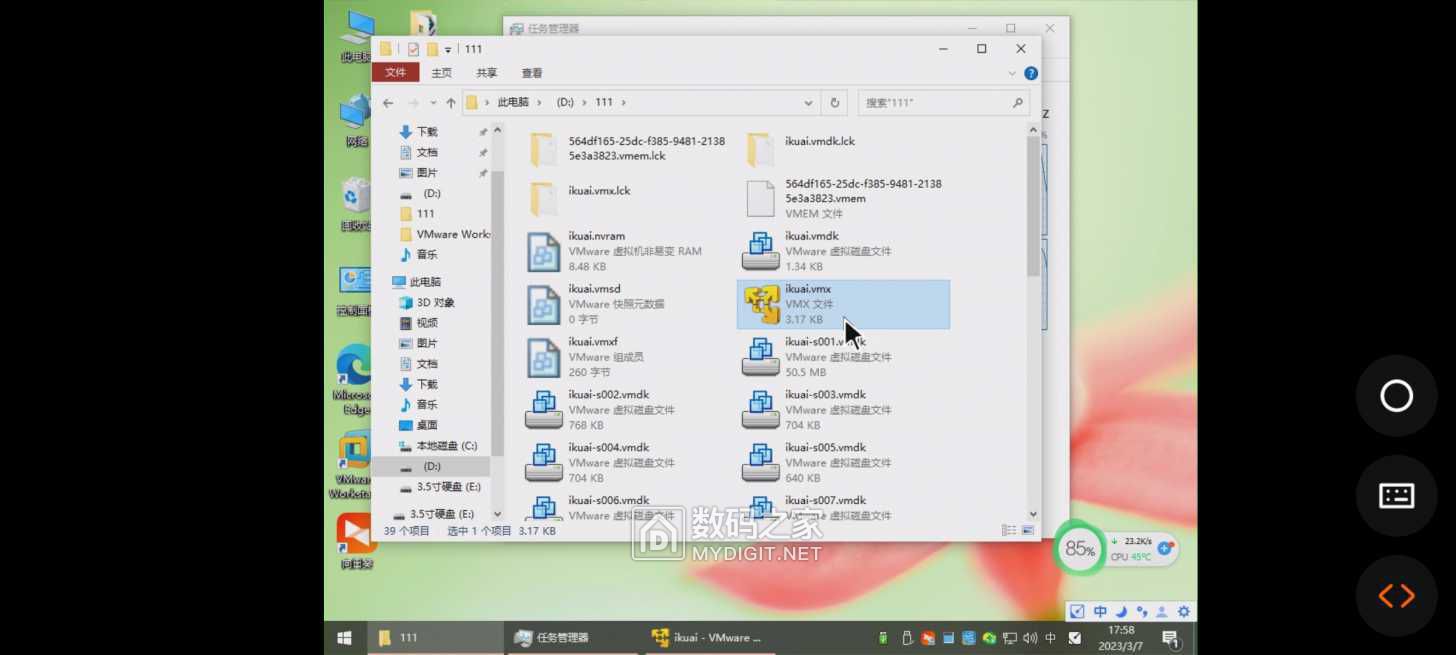Click the Windows Start button
This screenshot has height=655, width=1456.
pos(345,638)
